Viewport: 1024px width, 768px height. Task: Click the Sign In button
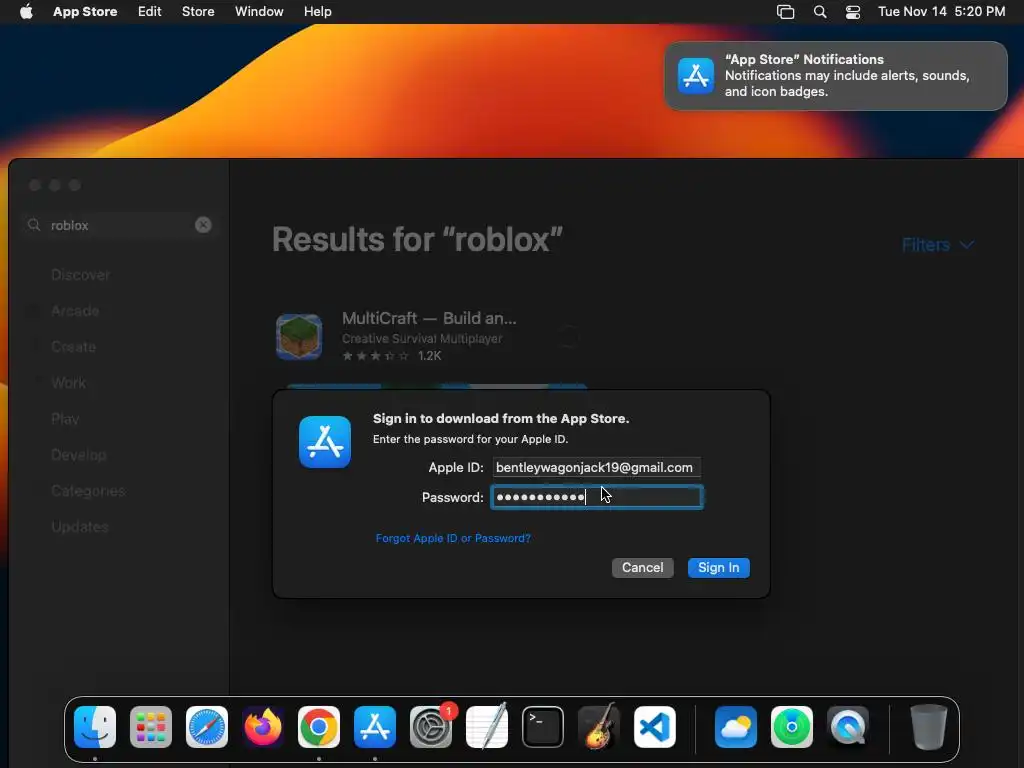(718, 568)
